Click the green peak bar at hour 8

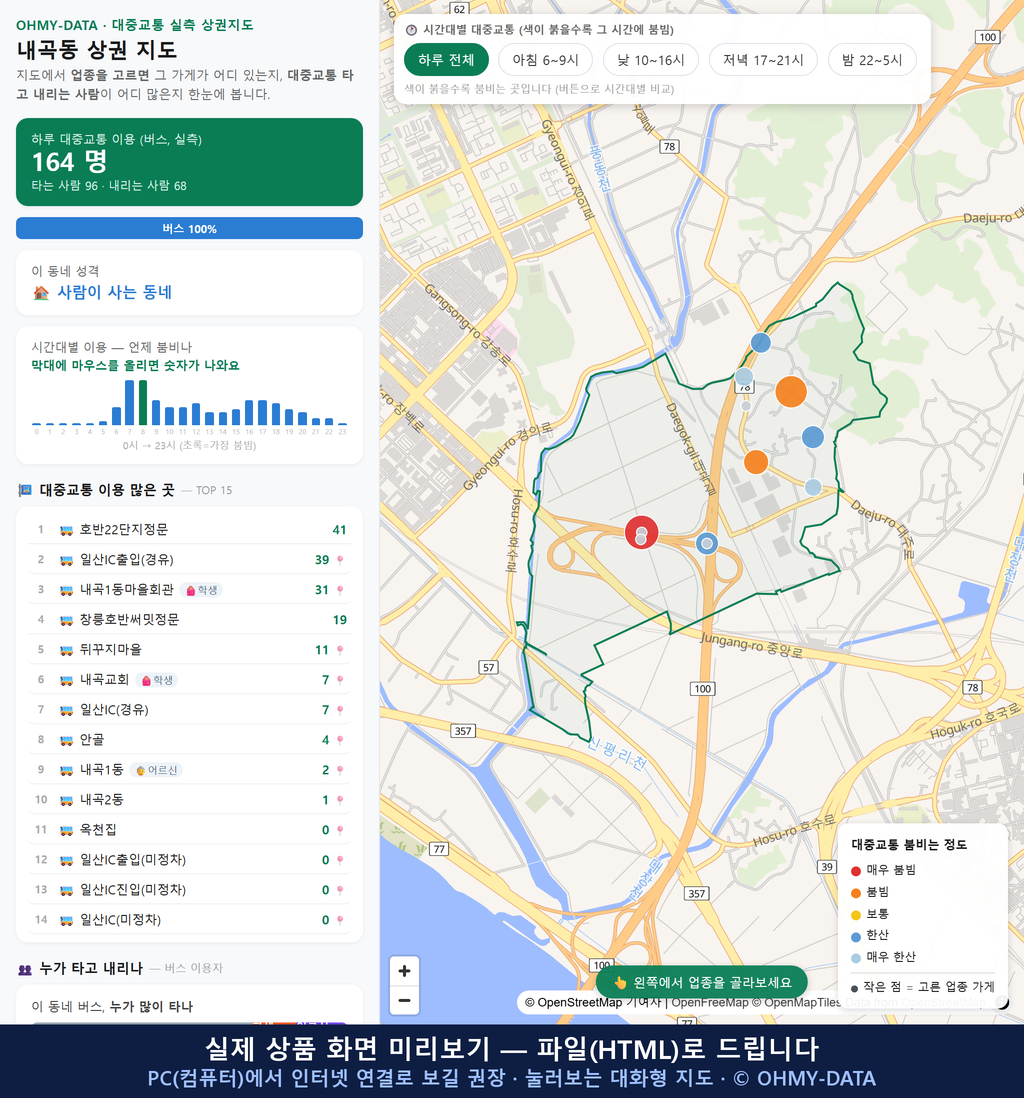(143, 403)
